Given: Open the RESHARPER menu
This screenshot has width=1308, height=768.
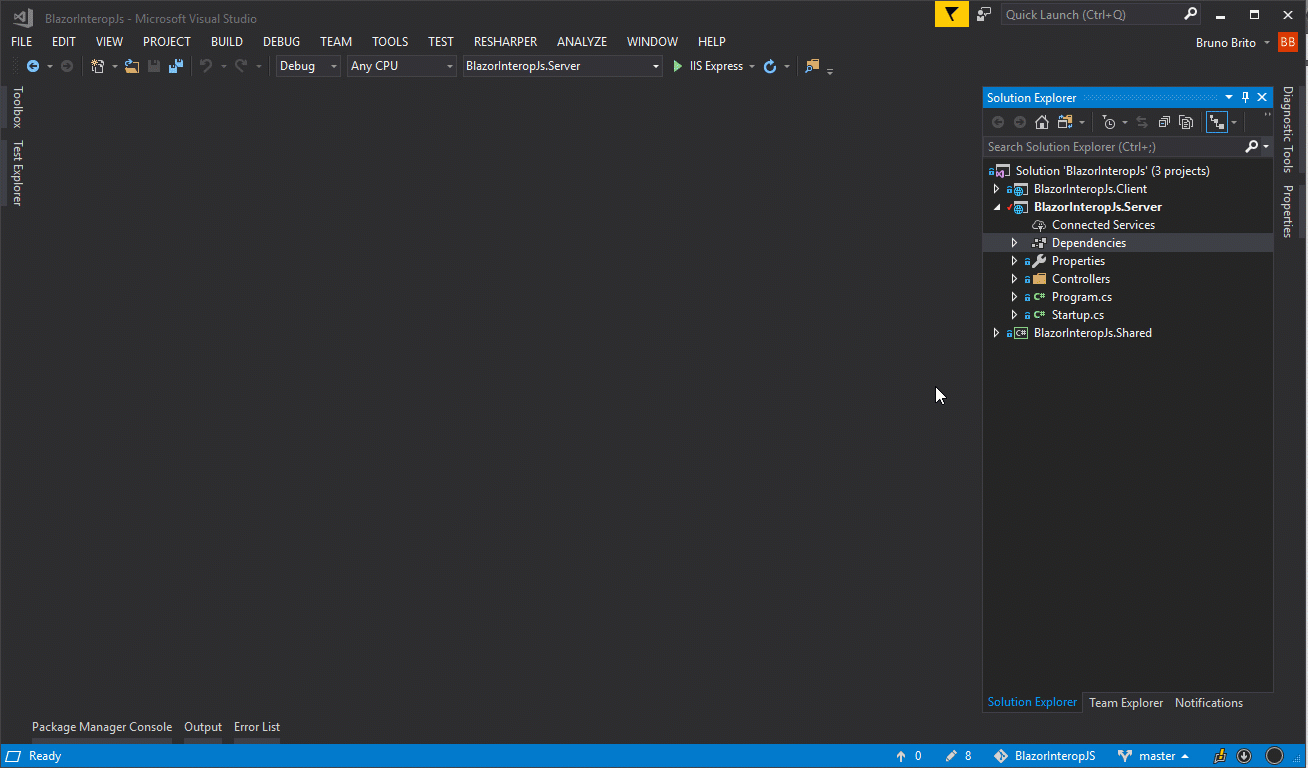Looking at the screenshot, I should tap(505, 41).
